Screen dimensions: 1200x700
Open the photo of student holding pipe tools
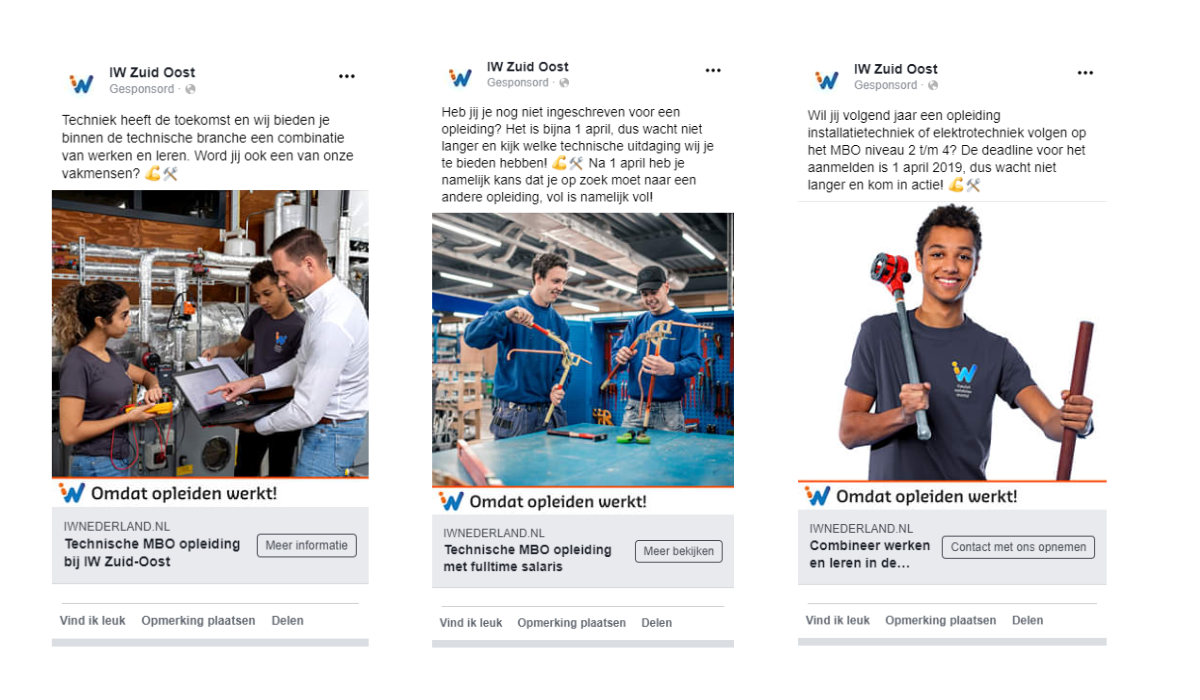coord(952,341)
